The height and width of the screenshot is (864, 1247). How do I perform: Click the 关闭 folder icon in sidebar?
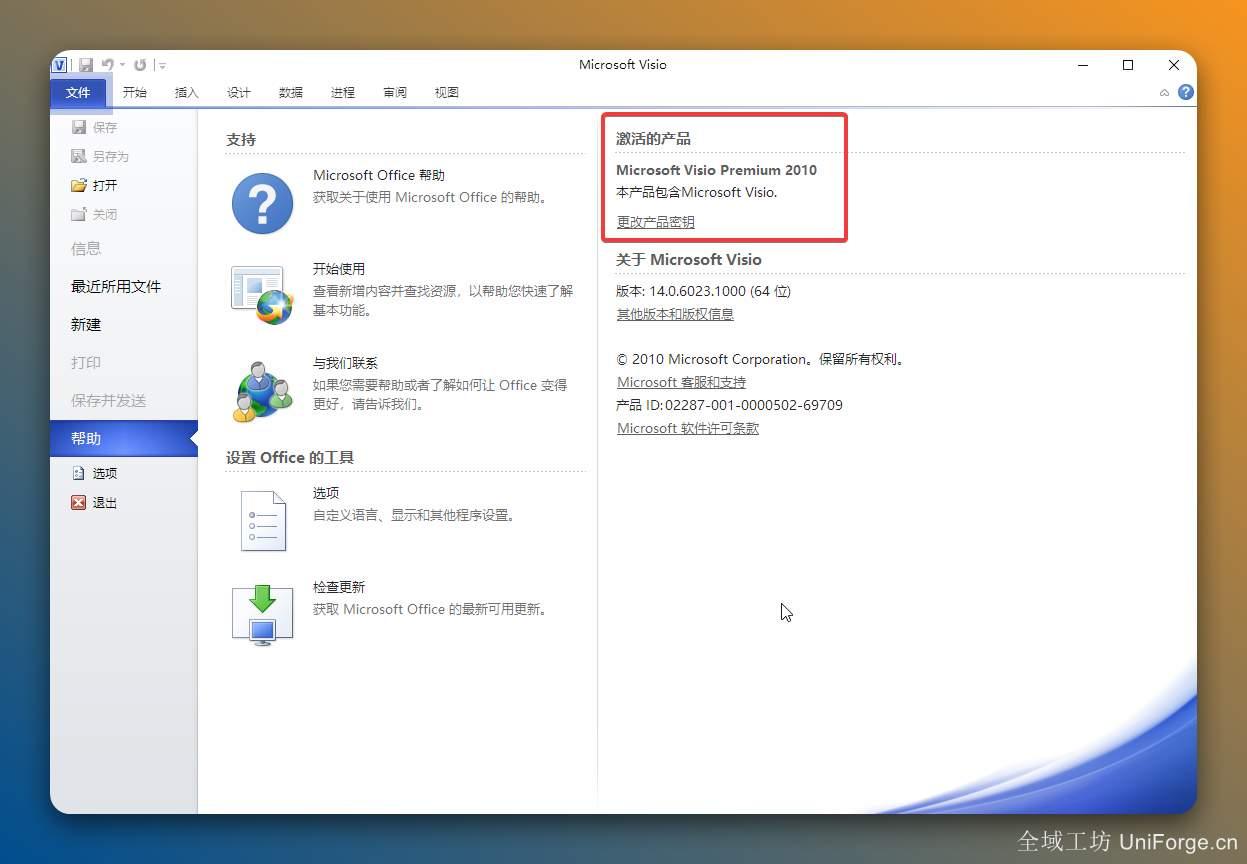click(x=79, y=214)
